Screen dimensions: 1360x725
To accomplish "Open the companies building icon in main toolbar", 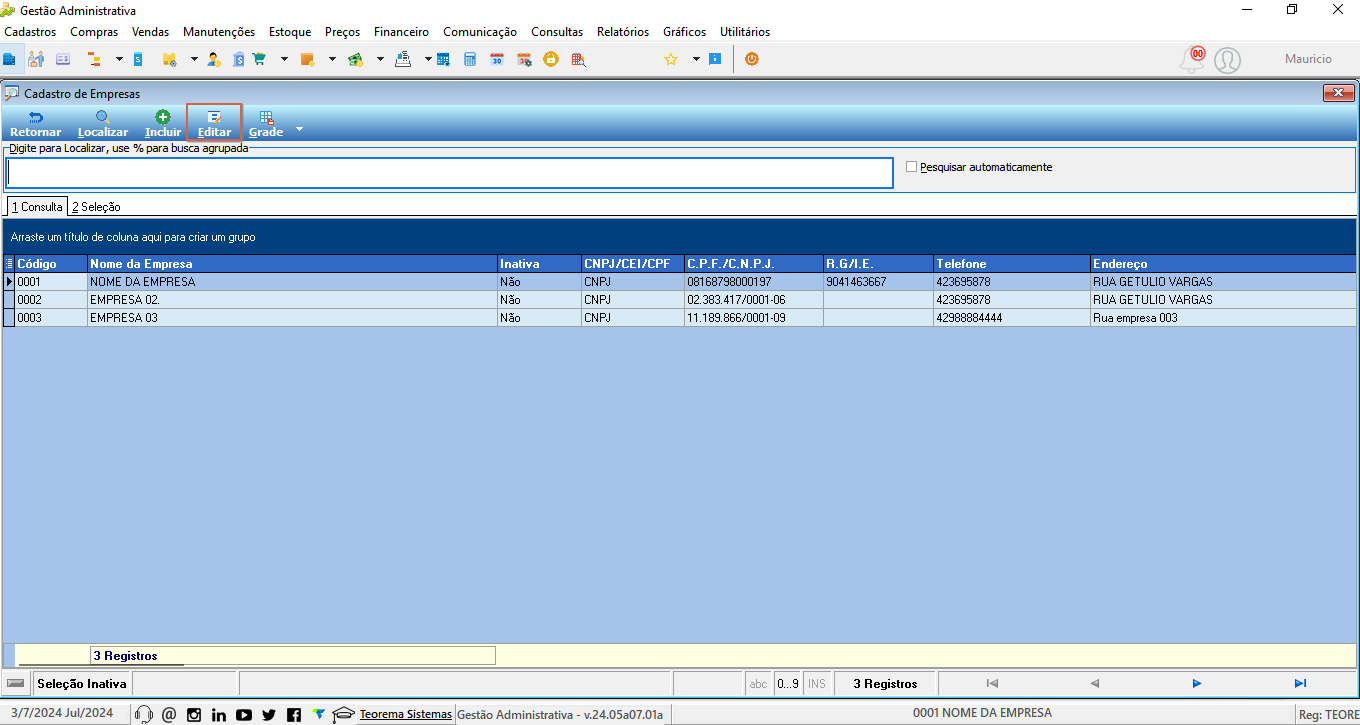I will 9,60.
